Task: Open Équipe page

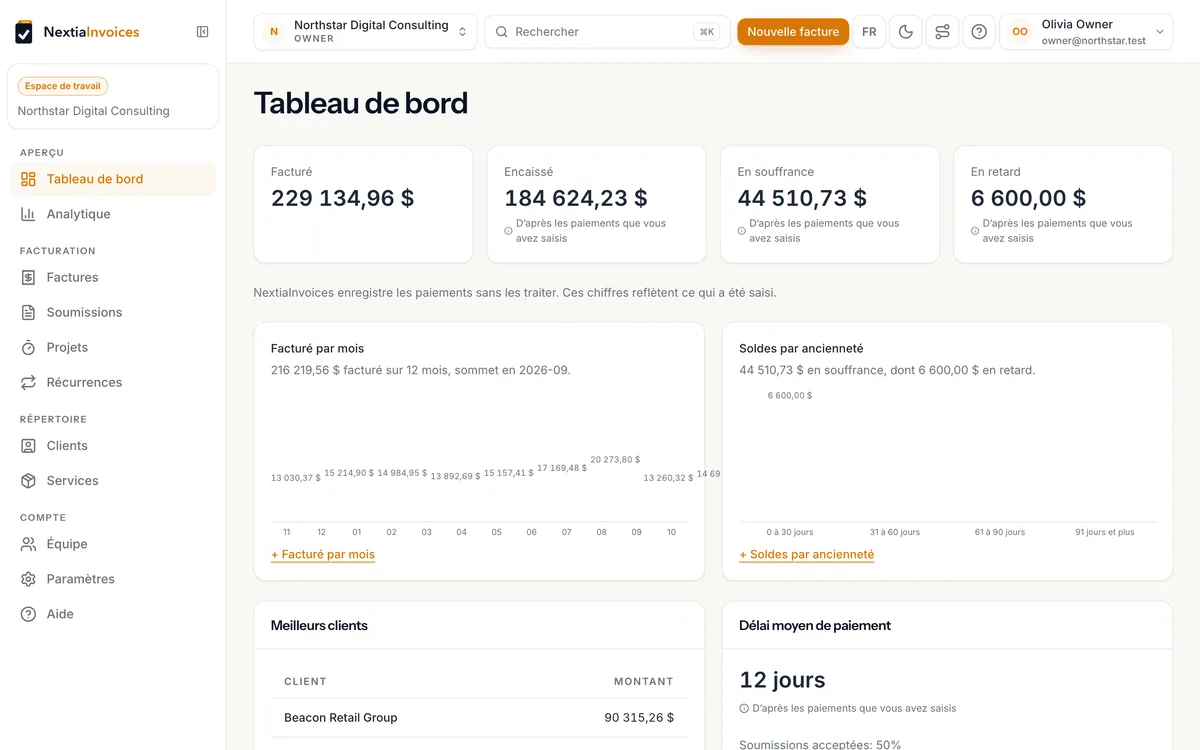Action: [113, 544]
